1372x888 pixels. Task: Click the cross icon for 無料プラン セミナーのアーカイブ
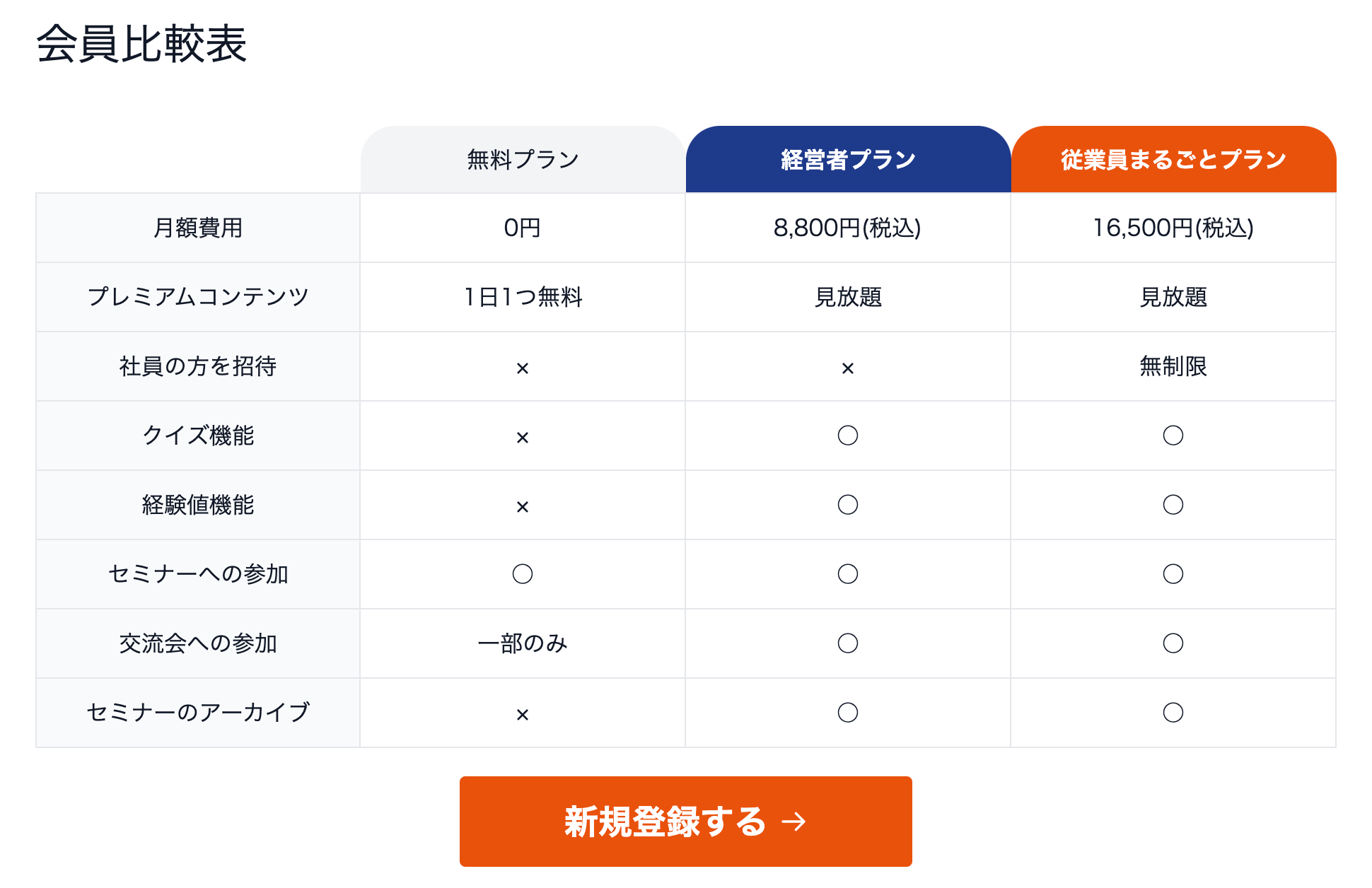(x=523, y=715)
